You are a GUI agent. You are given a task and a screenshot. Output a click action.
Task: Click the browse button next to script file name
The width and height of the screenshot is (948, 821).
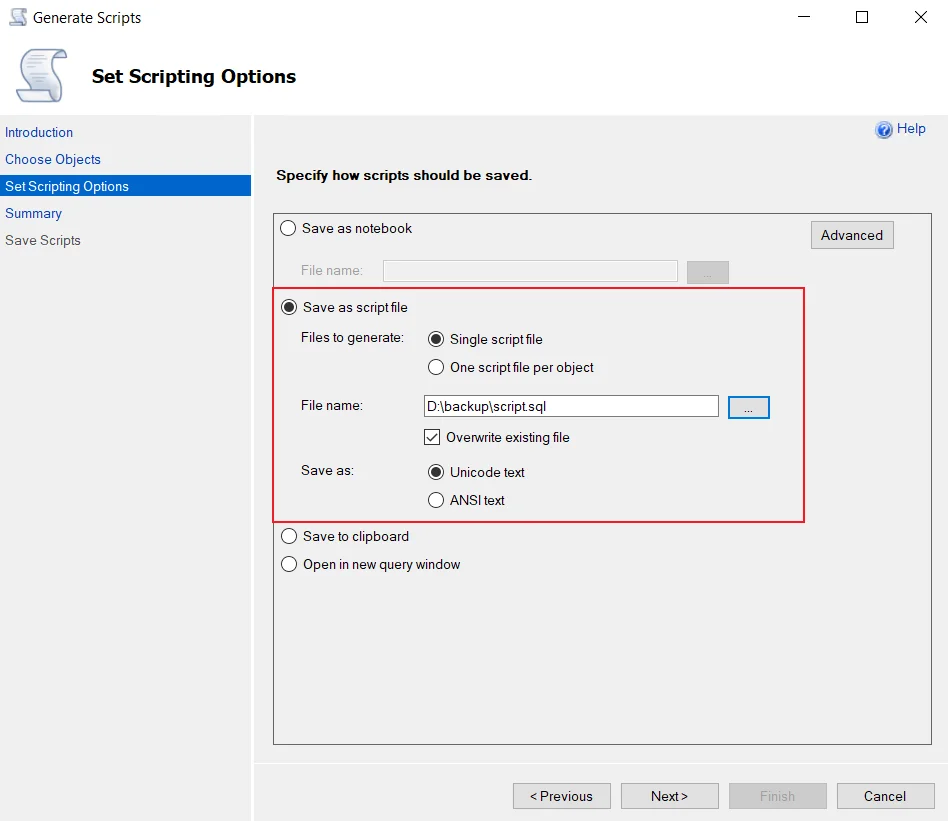point(748,407)
